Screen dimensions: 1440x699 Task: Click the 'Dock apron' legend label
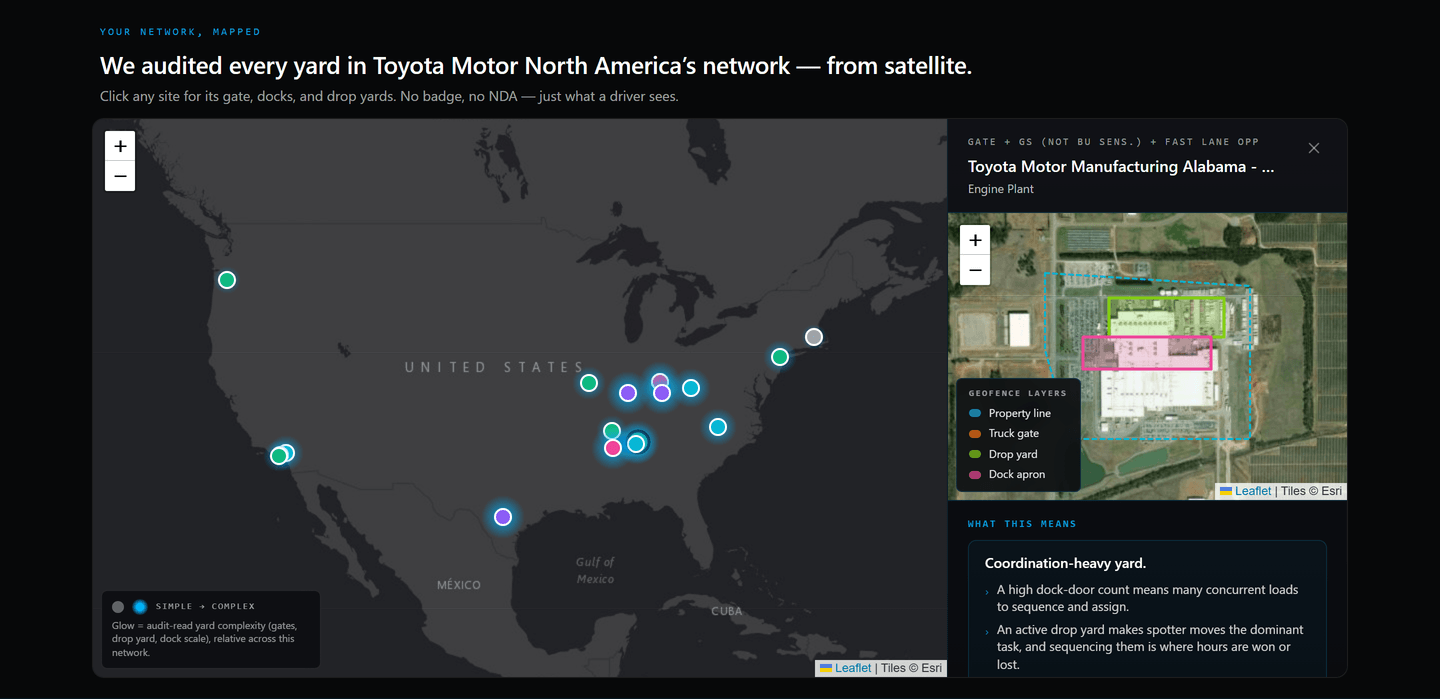tap(1017, 475)
